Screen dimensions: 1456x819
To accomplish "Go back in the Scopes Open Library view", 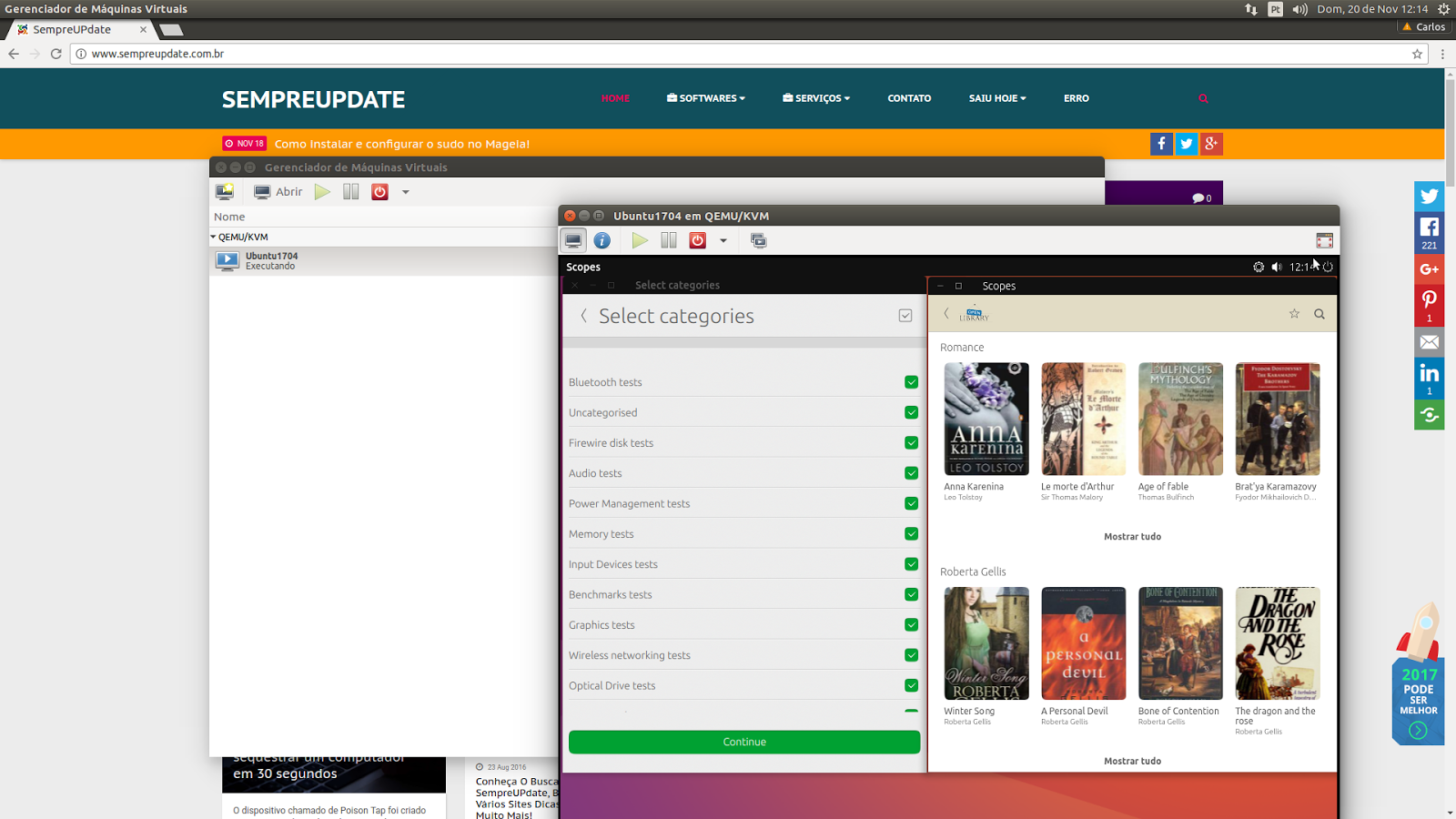I will click(x=946, y=314).
